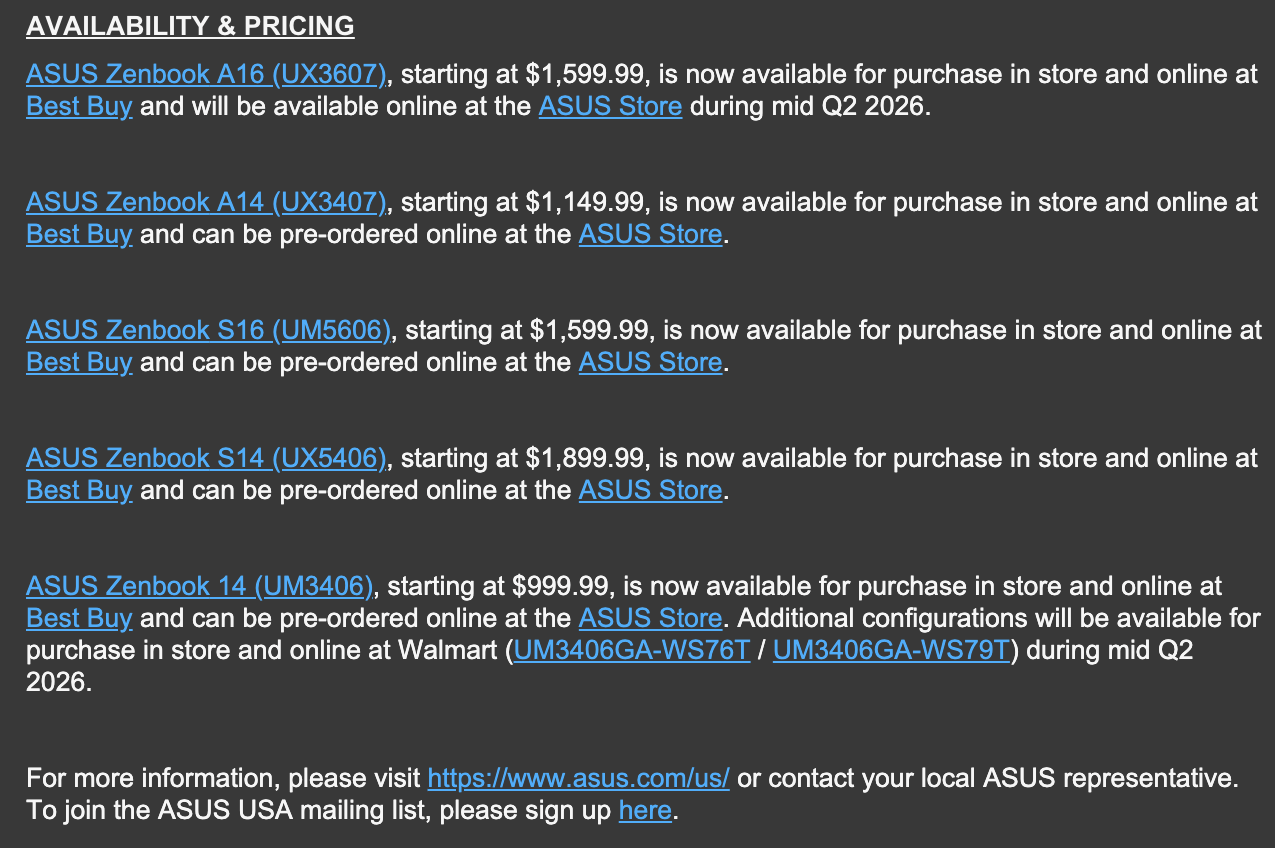Open ASUS Store link in Zenbook 14 paragraph

pos(650,618)
